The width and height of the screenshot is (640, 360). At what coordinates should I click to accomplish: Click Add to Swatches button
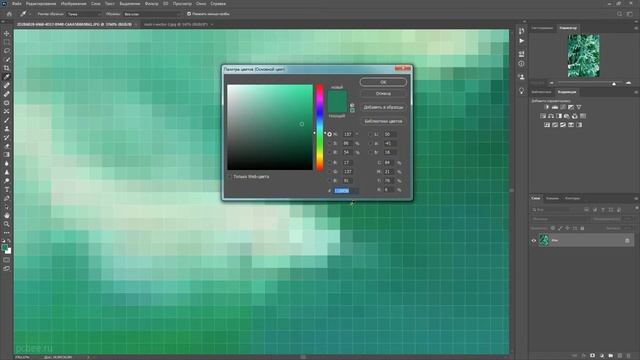tap(383, 107)
